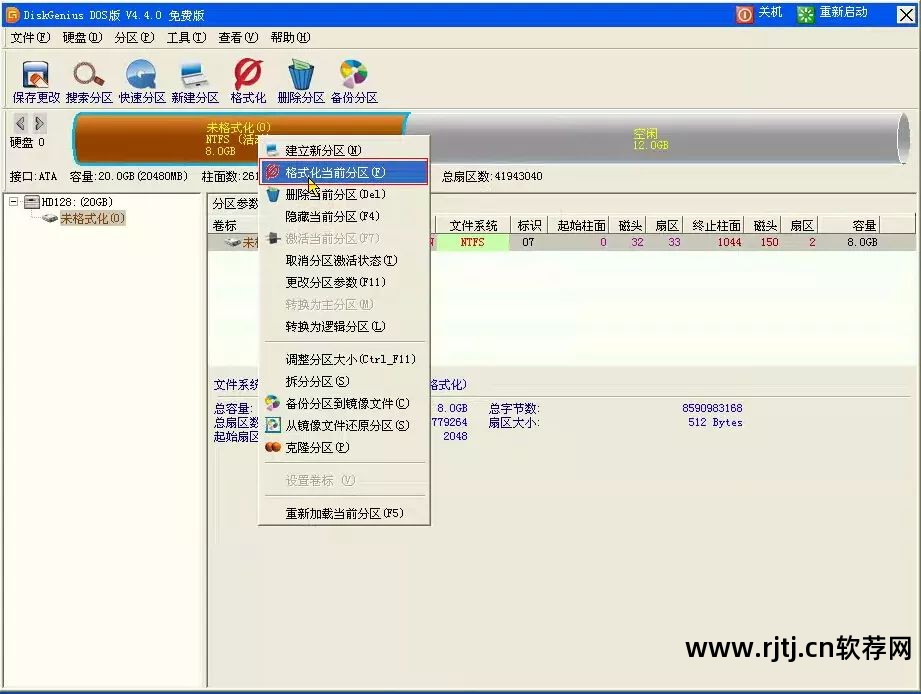Click the Format (格式化) toolbar icon
The width and height of the screenshot is (921, 694).
point(248,82)
